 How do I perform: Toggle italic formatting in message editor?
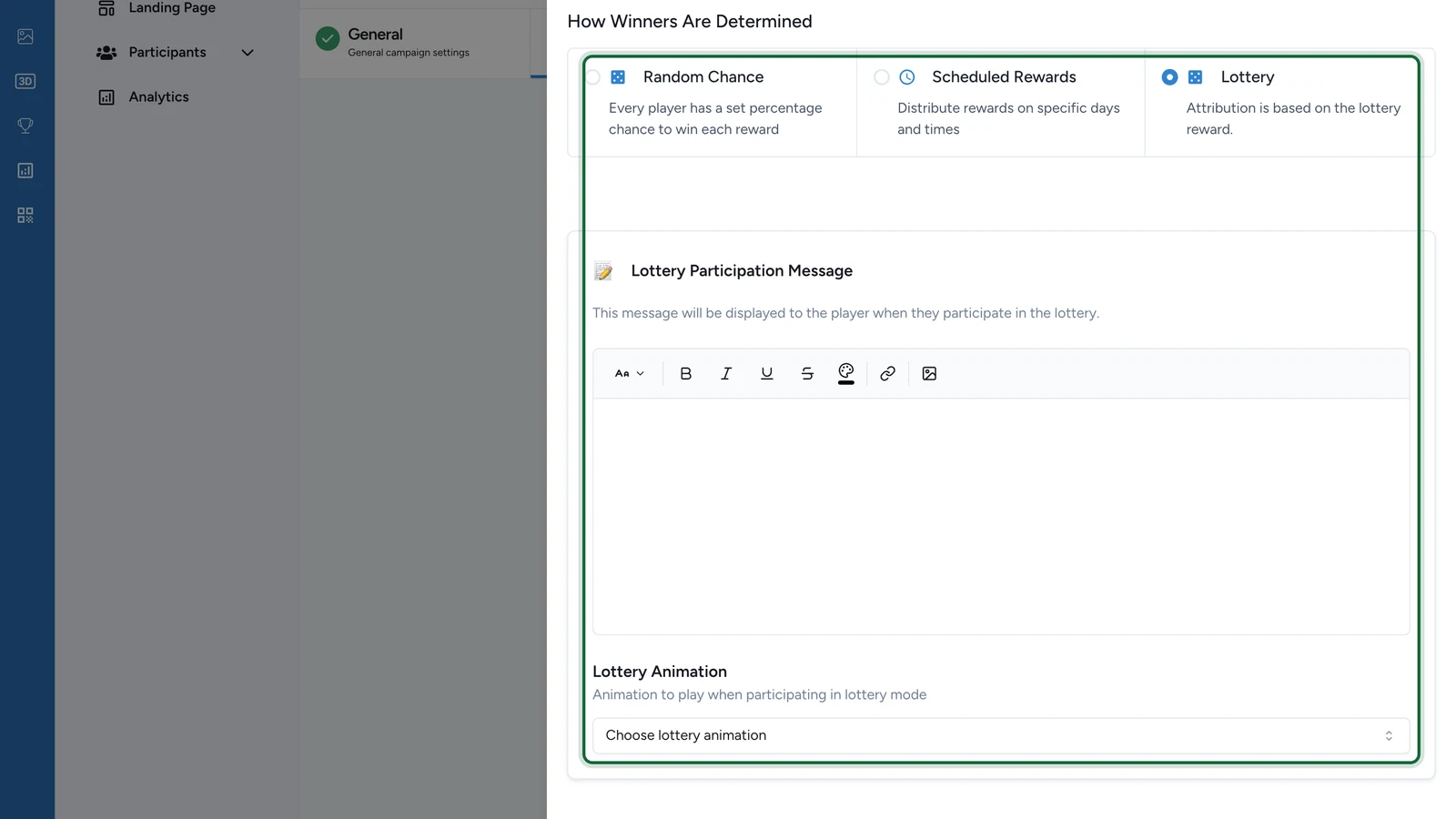click(726, 373)
